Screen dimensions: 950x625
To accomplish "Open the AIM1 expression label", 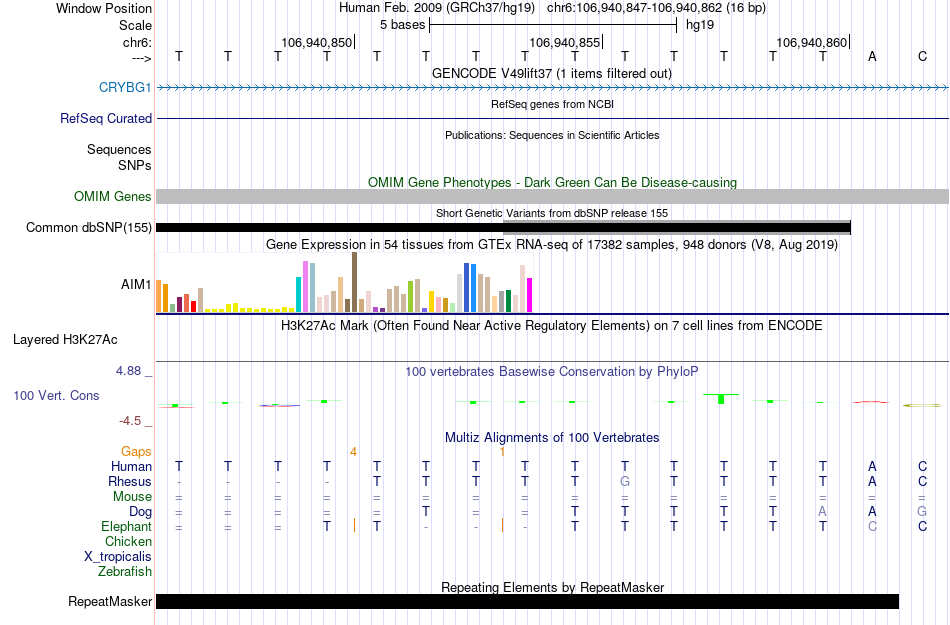I will [136, 284].
